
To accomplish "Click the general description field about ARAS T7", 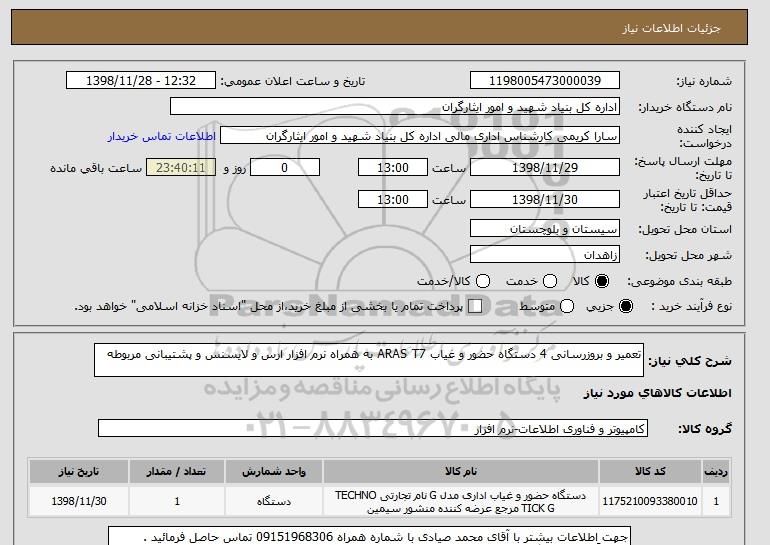I will (x=369, y=360).
